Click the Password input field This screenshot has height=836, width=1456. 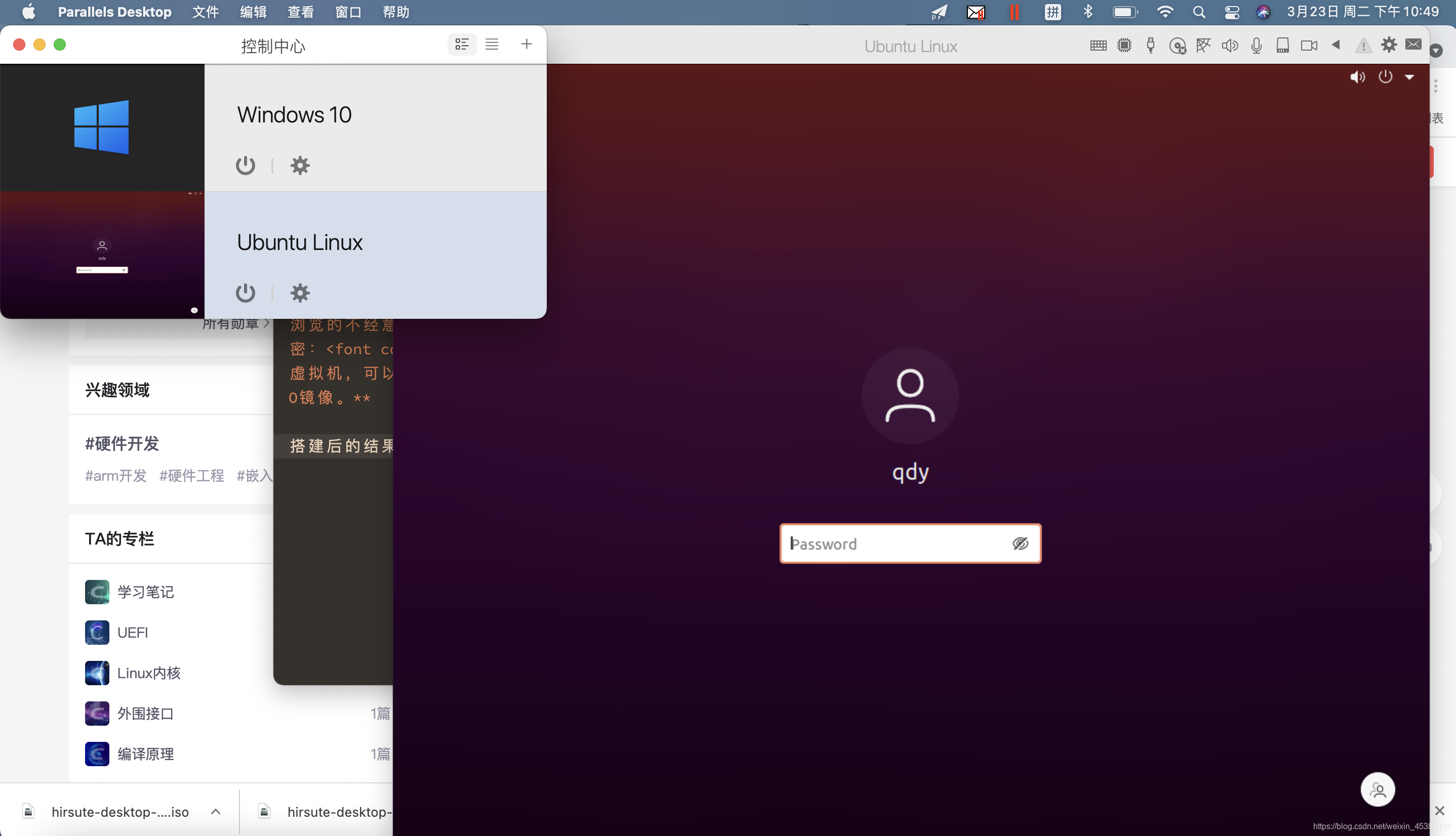[896, 543]
